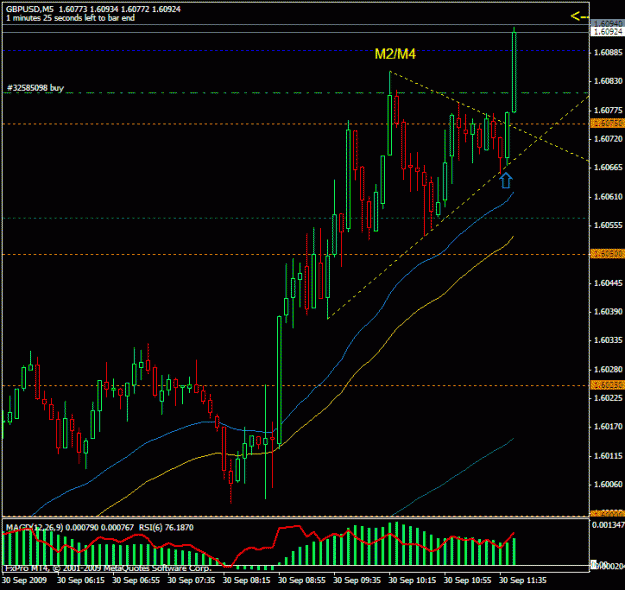
Task: Click the 0.001347 indicator scale value
Action: click(x=608, y=525)
